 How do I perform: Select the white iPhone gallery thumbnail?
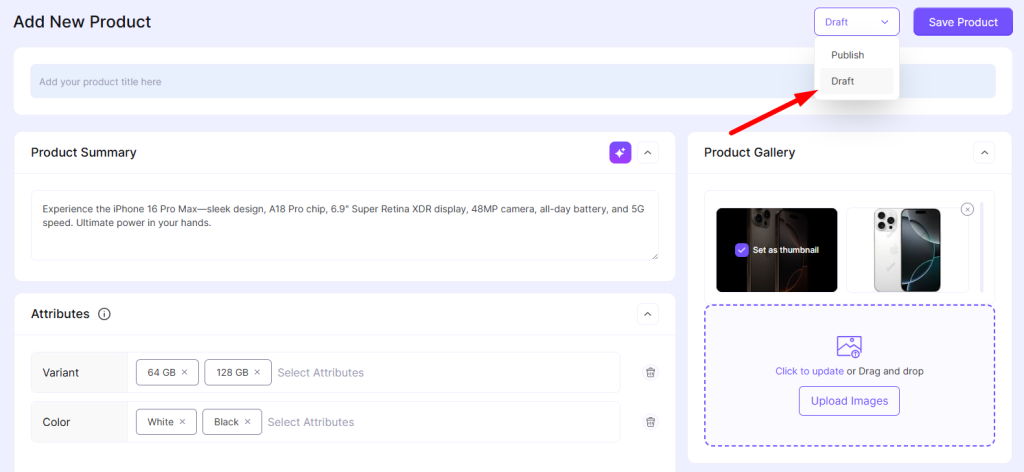tap(907, 250)
